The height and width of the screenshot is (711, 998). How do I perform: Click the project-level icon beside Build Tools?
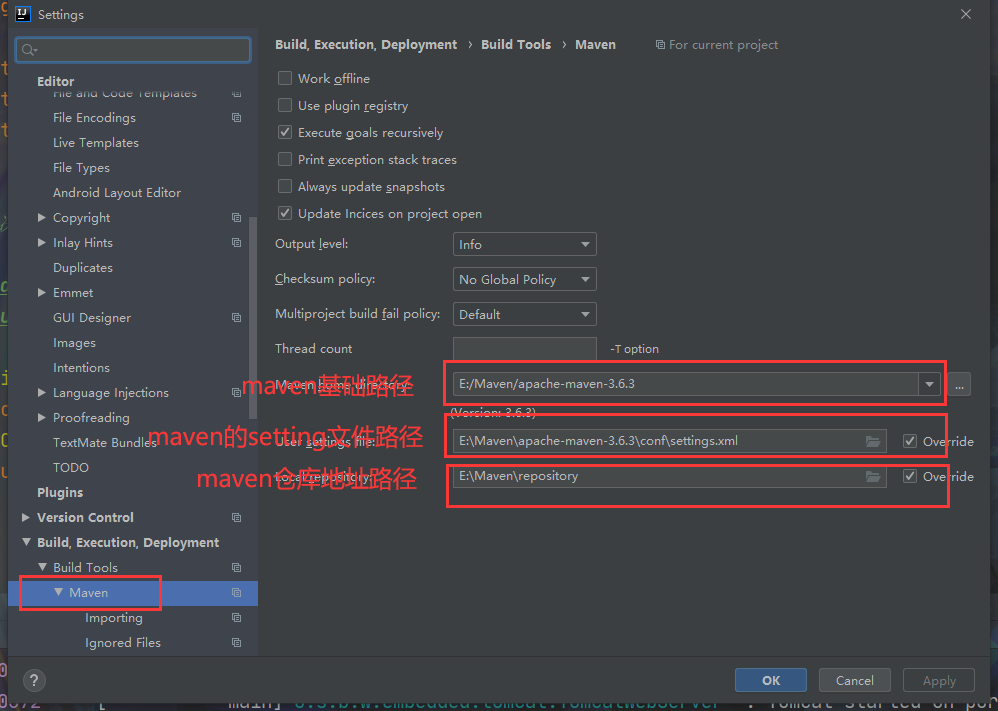tap(236, 568)
